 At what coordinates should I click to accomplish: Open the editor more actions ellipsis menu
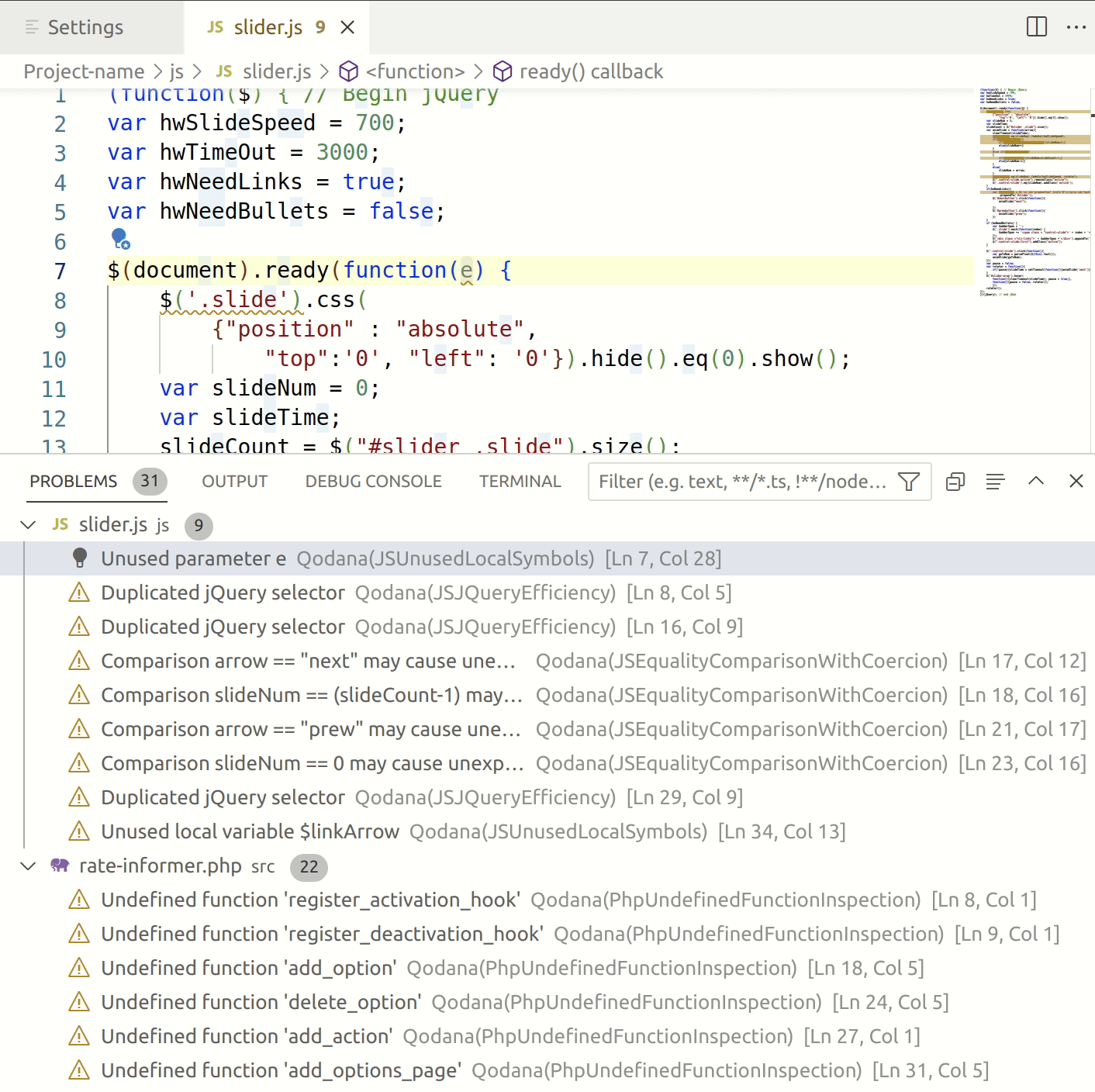[1078, 27]
